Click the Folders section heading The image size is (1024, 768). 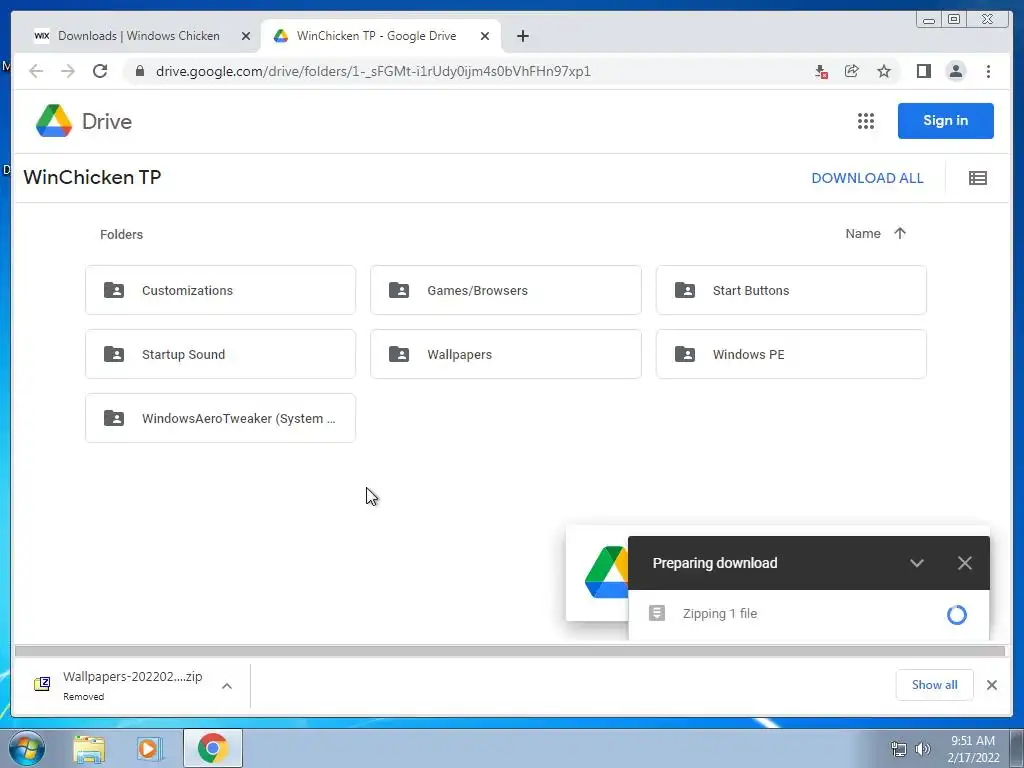(121, 234)
